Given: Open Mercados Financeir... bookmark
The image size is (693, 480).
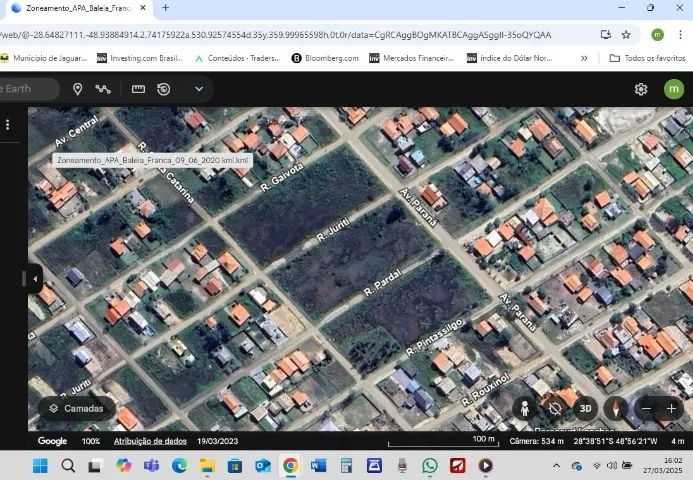Looking at the screenshot, I should tap(411, 58).
